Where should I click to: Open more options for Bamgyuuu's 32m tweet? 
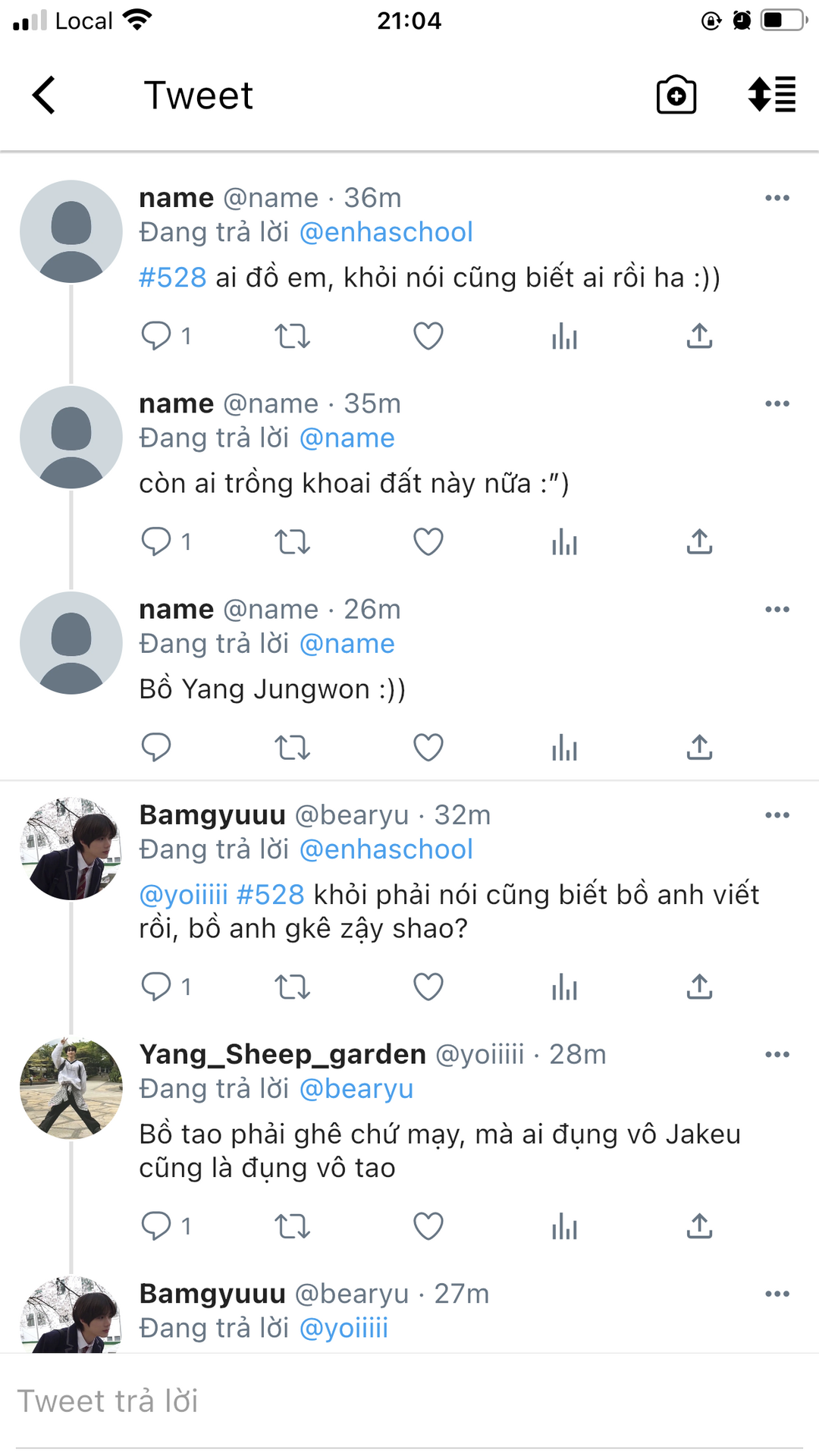[x=777, y=815]
